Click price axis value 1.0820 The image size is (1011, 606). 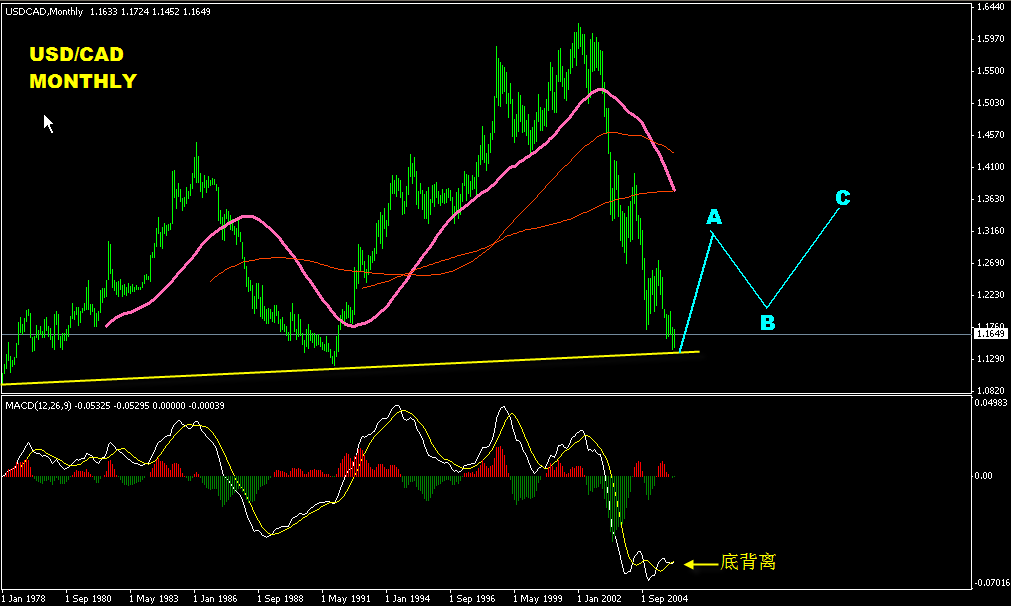[x=991, y=390]
